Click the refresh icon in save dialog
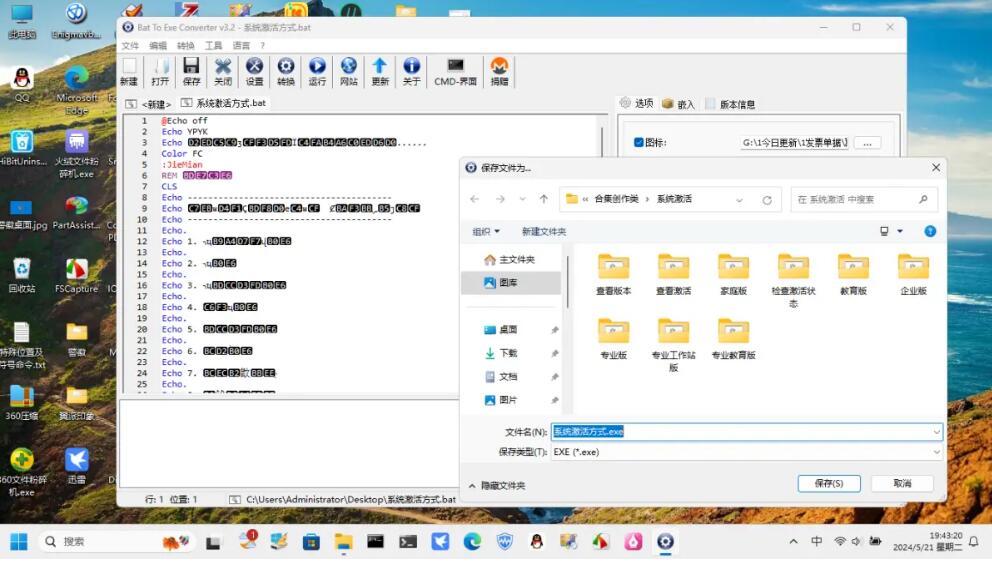This screenshot has width=992, height=570. 767,199
